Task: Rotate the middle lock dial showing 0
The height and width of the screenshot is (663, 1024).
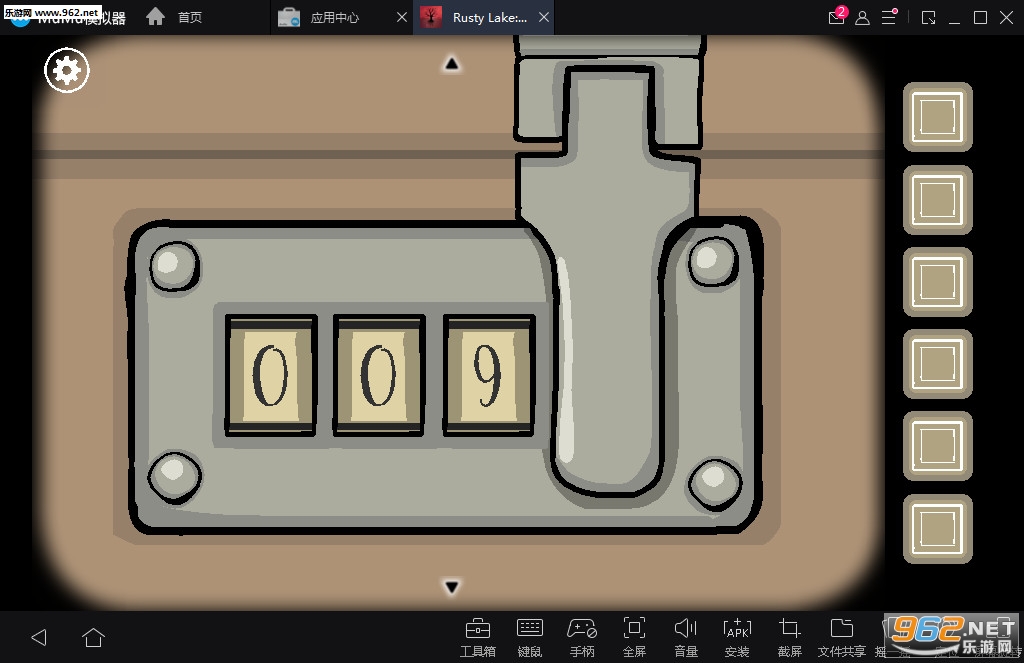Action: (379, 375)
